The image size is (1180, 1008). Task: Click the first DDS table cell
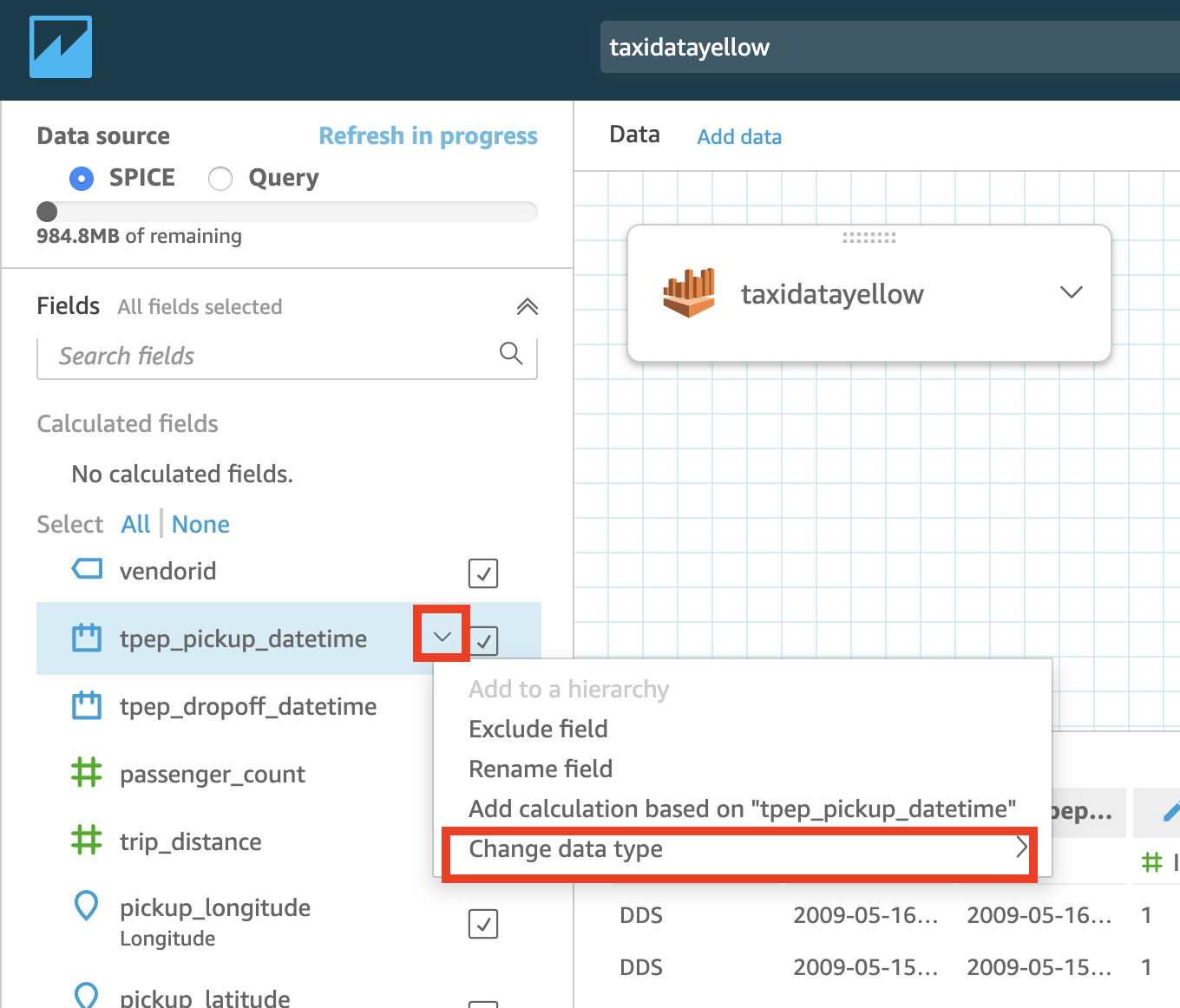pyautogui.click(x=641, y=915)
